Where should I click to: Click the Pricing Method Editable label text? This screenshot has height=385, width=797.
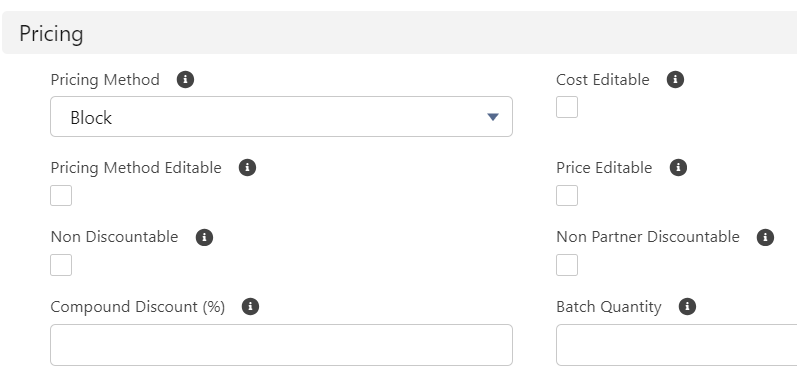coord(136,168)
